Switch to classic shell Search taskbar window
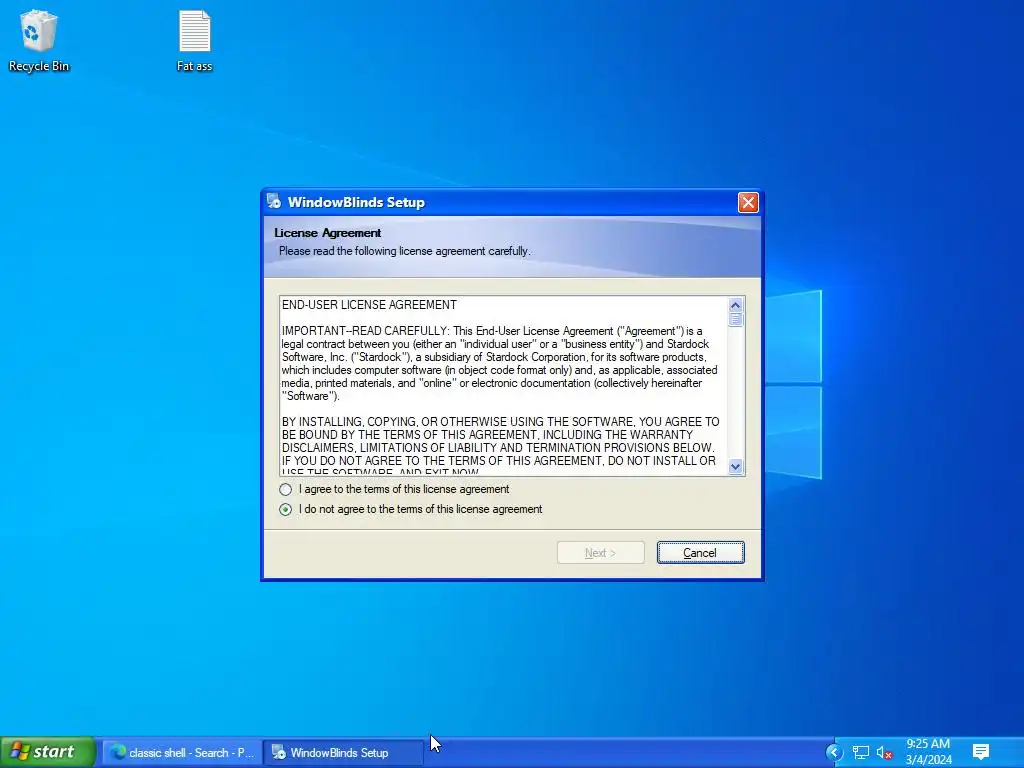 point(182,752)
